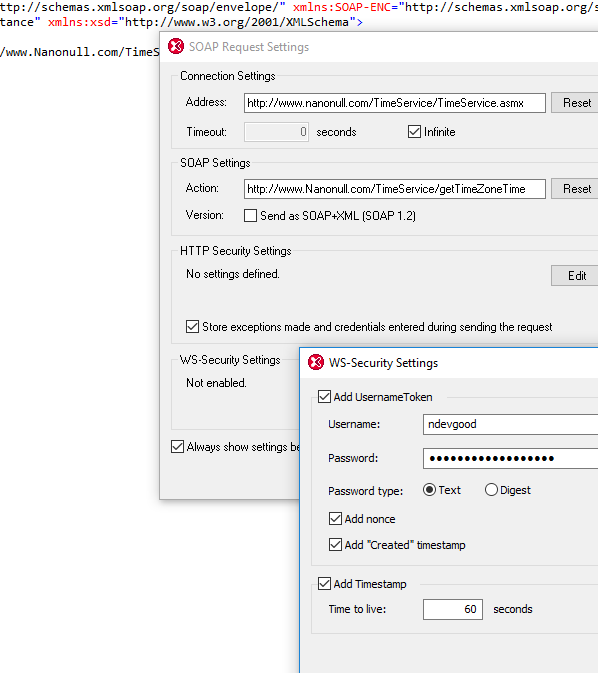Screen dimensions: 598x673
Task: Uncheck Add UsernameToken option
Action: tap(324, 397)
